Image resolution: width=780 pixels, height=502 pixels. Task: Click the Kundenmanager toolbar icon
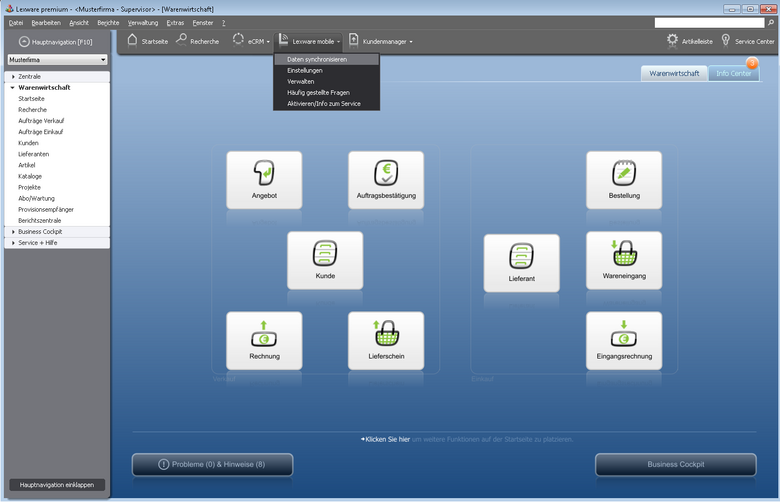(x=353, y=41)
